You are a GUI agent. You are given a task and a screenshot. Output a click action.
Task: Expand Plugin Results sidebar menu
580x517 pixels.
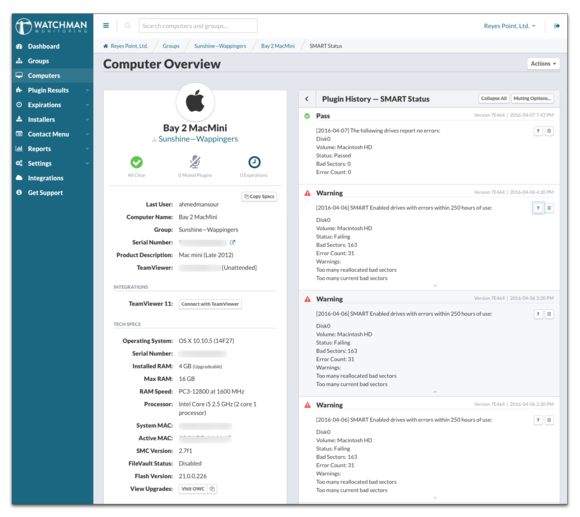coord(52,90)
